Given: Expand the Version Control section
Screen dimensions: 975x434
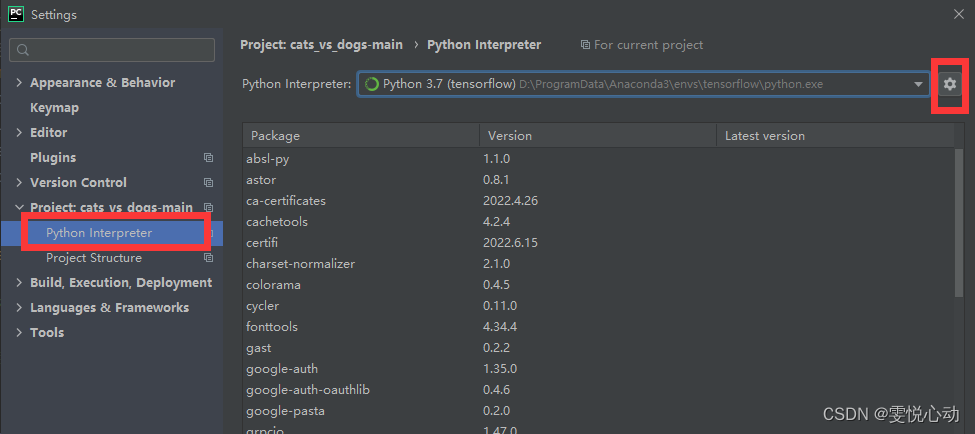Looking at the screenshot, I should [19, 182].
